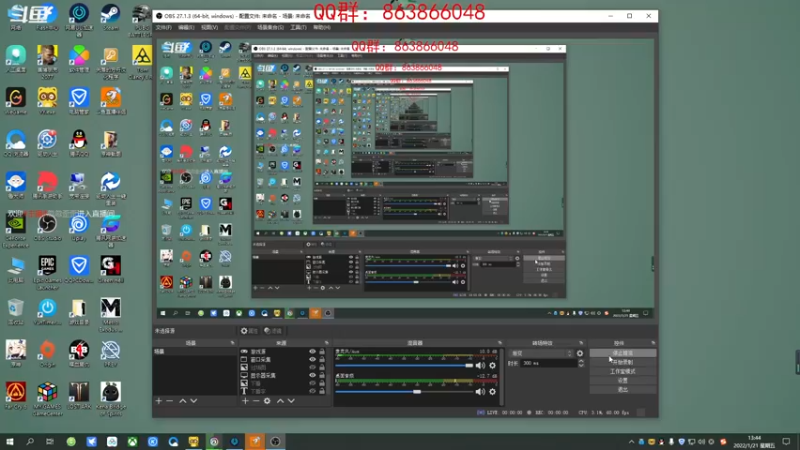
Task: Pop out the Controls dock panel
Action: pyautogui.click(x=653, y=343)
